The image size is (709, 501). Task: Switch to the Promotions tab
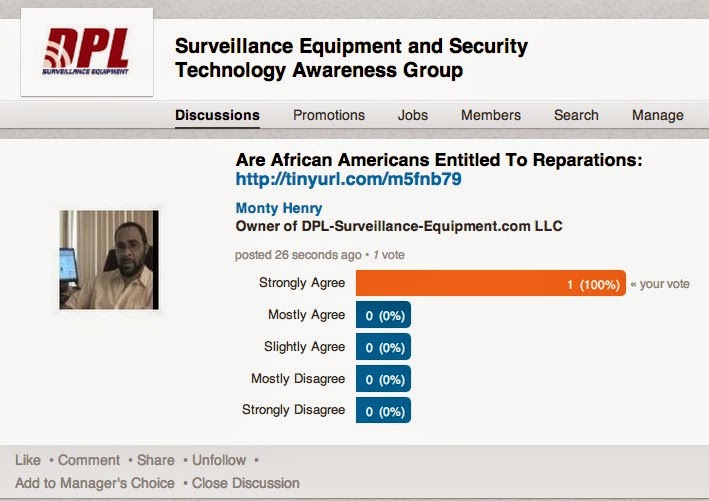tap(329, 115)
